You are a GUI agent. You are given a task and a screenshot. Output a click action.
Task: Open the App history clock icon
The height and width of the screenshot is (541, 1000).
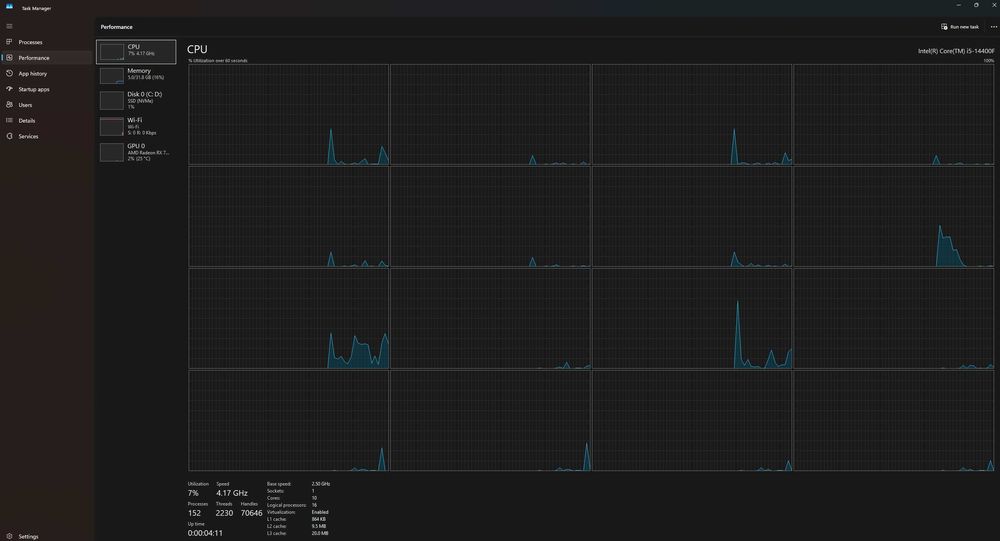(9, 73)
